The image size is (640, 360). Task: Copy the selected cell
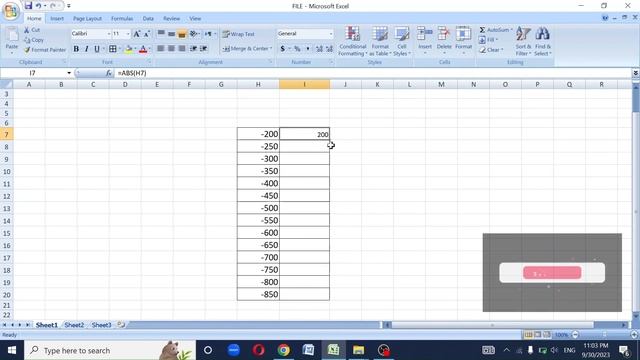(34, 40)
